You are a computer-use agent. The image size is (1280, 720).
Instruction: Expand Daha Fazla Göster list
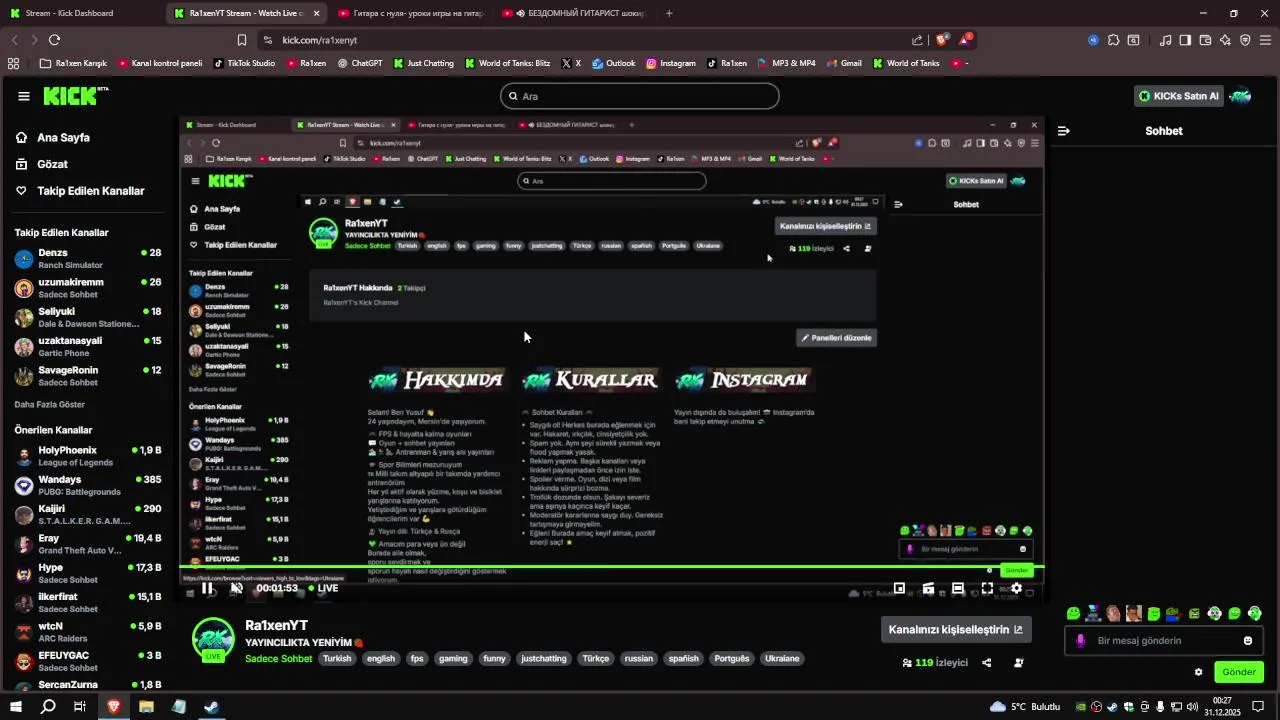49,405
